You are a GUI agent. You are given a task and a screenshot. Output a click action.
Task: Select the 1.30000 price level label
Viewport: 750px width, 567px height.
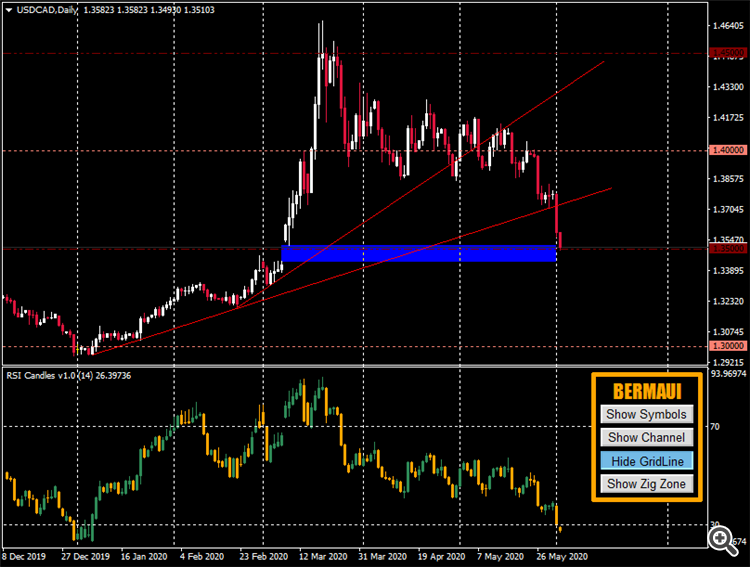coord(728,345)
